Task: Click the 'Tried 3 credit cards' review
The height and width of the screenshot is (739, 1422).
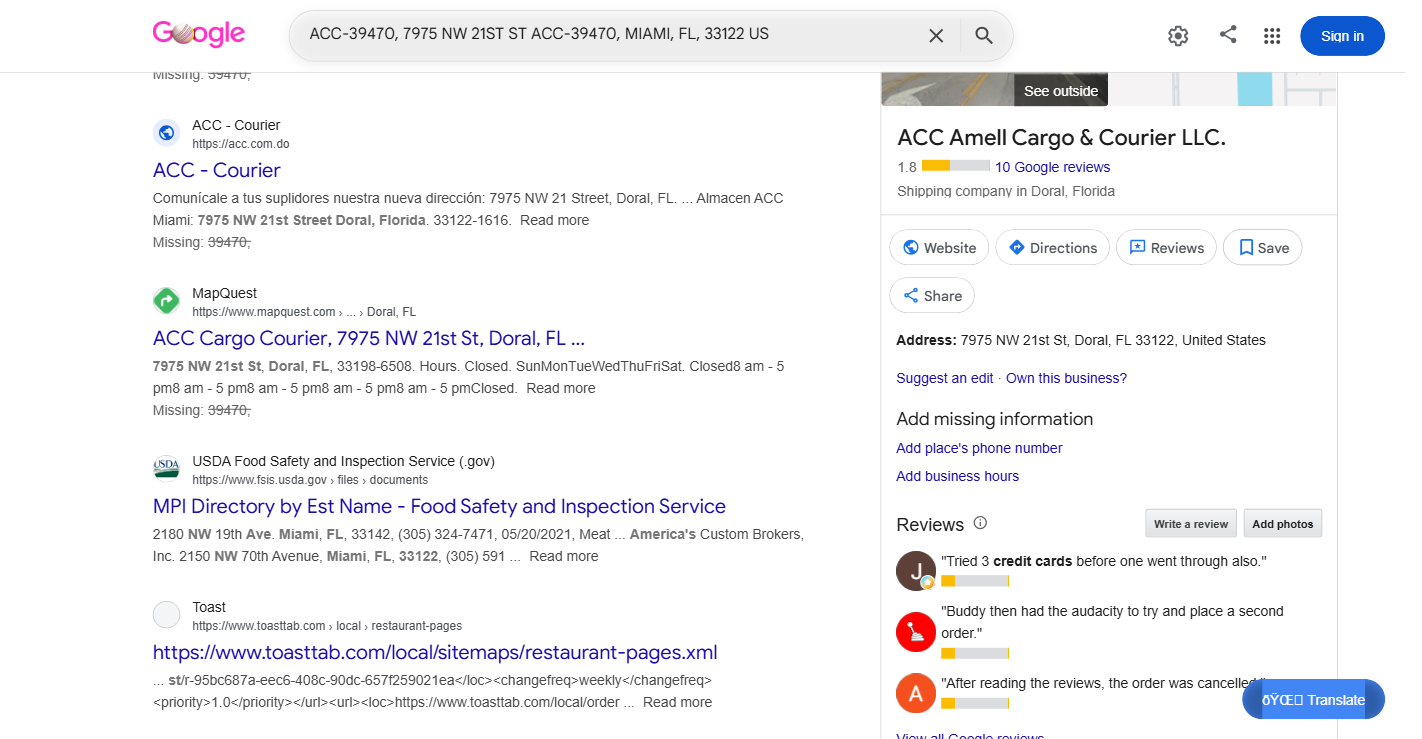Action: [x=1104, y=561]
